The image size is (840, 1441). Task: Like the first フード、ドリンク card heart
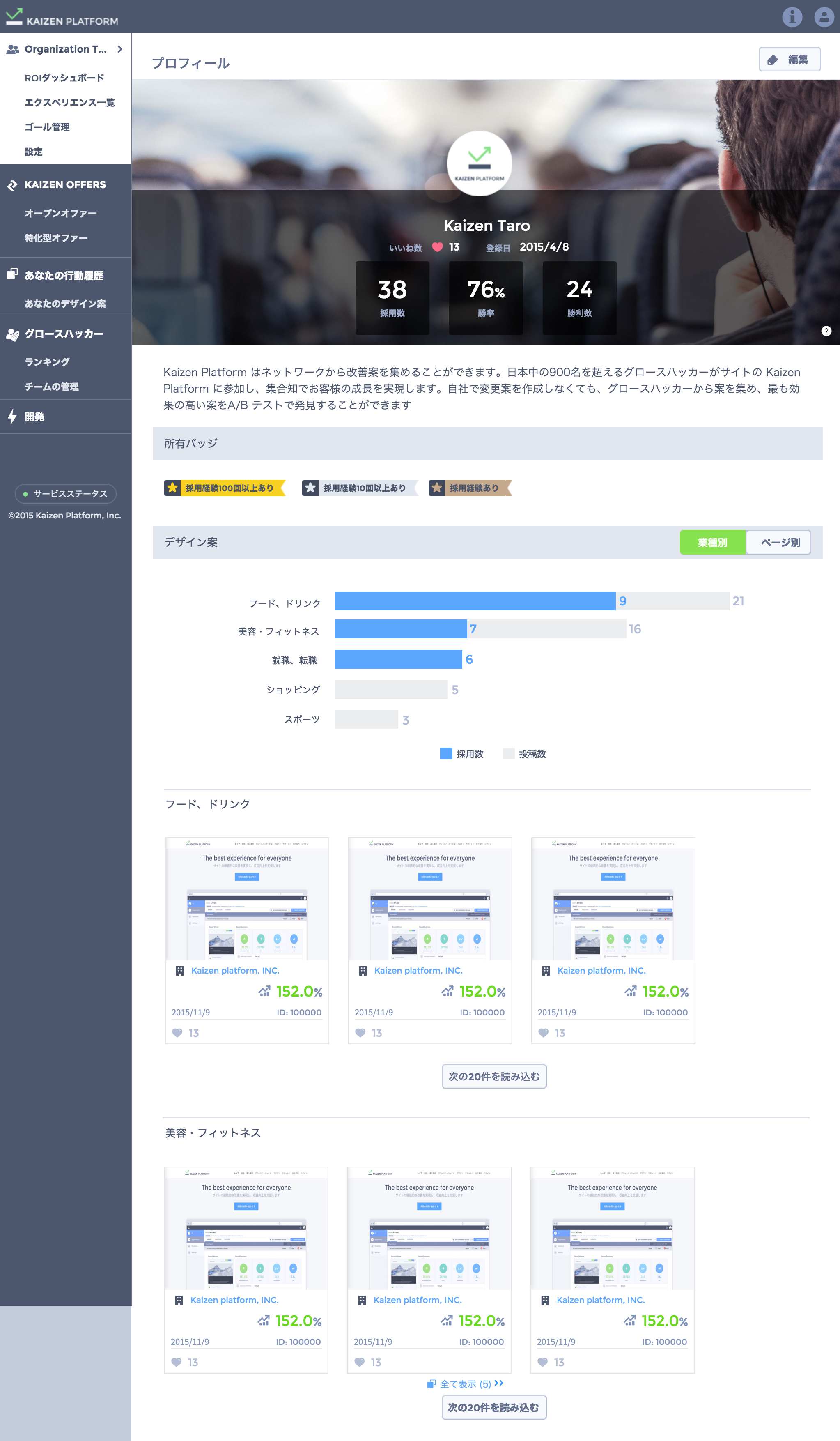click(x=177, y=1033)
